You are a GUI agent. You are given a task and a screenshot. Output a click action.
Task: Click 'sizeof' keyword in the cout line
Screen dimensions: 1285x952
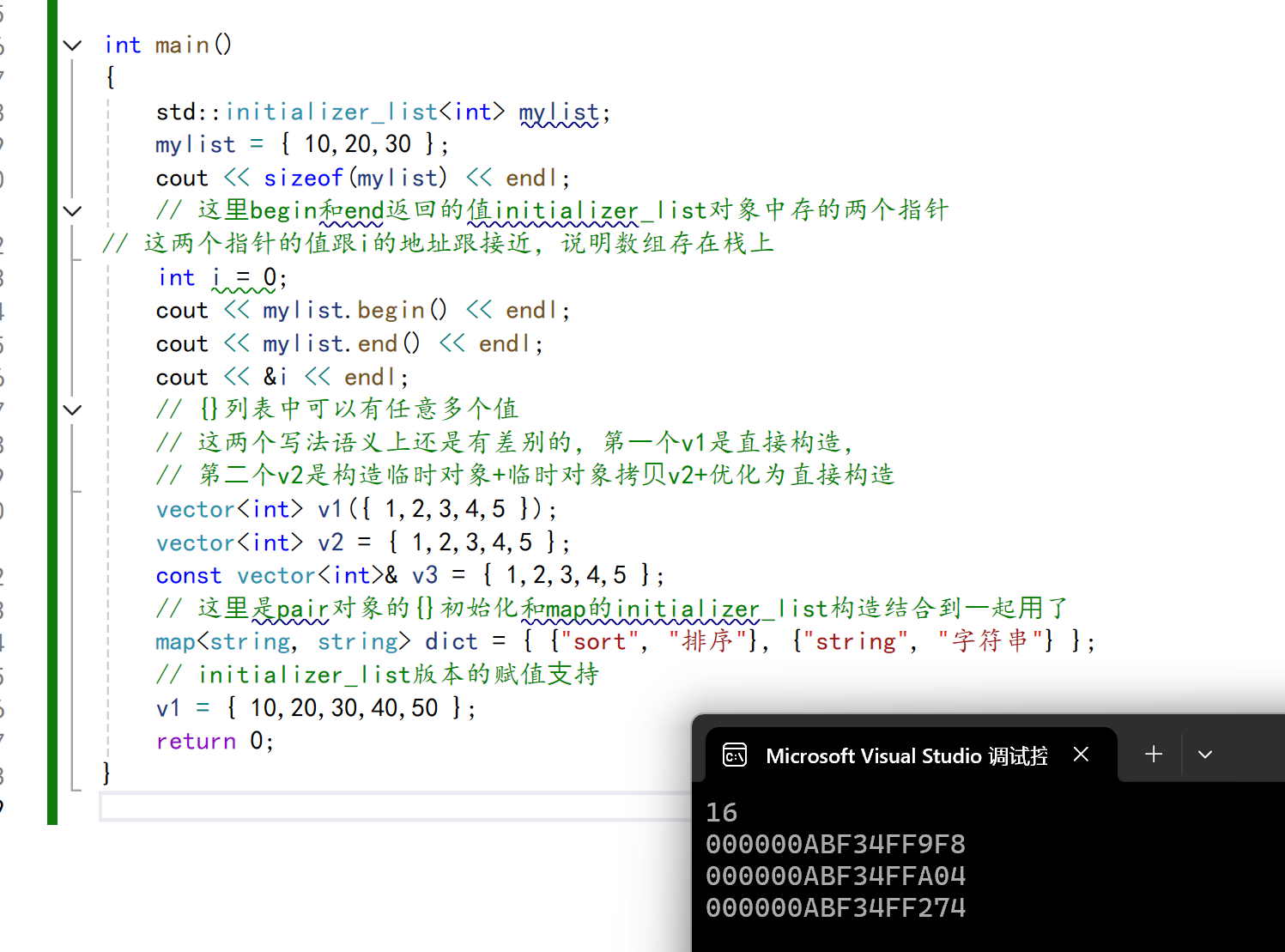point(303,178)
